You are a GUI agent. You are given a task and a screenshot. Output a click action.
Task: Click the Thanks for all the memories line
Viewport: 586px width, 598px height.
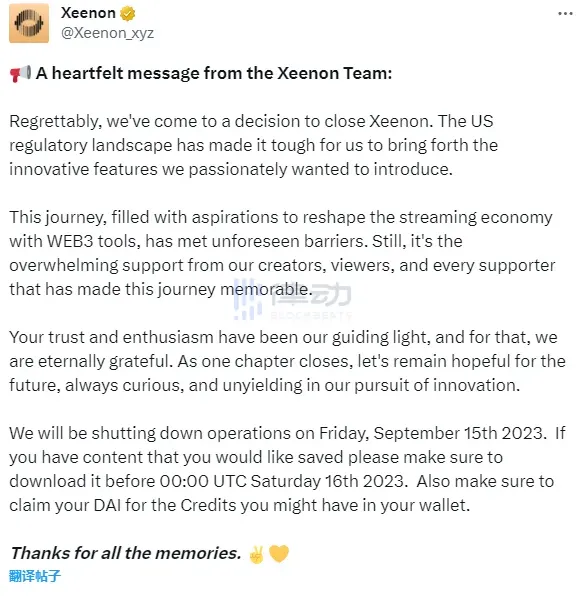point(126,553)
